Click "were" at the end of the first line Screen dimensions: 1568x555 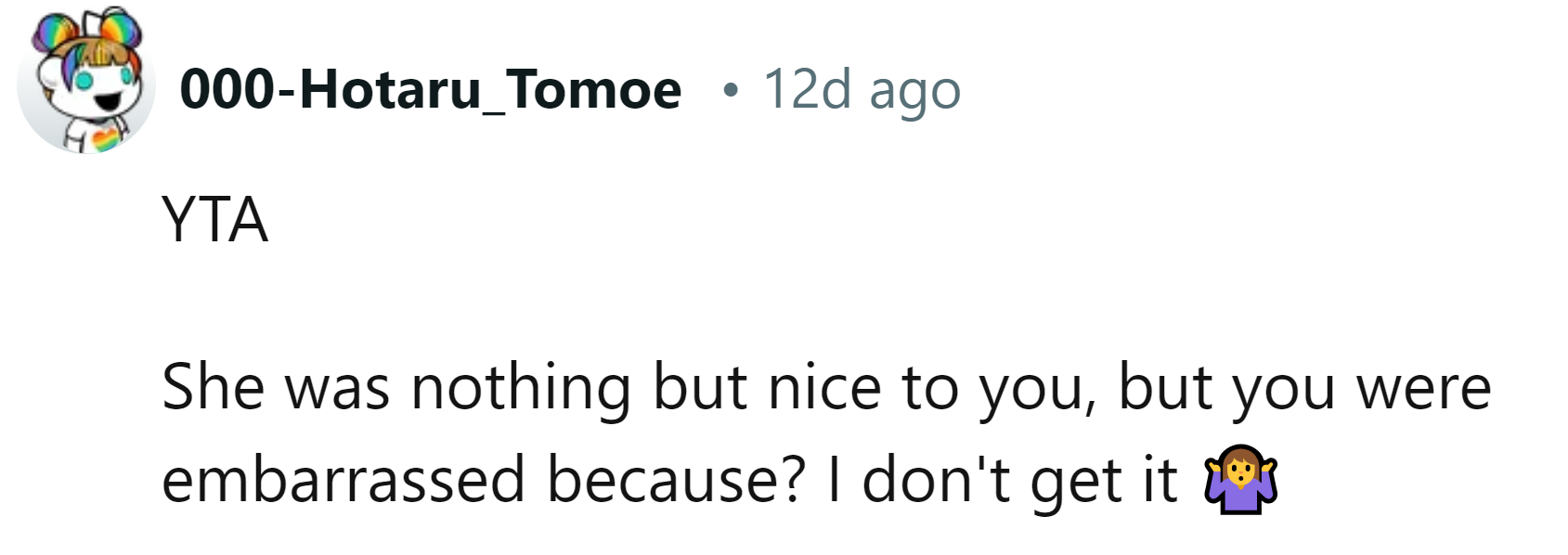coord(1423,386)
